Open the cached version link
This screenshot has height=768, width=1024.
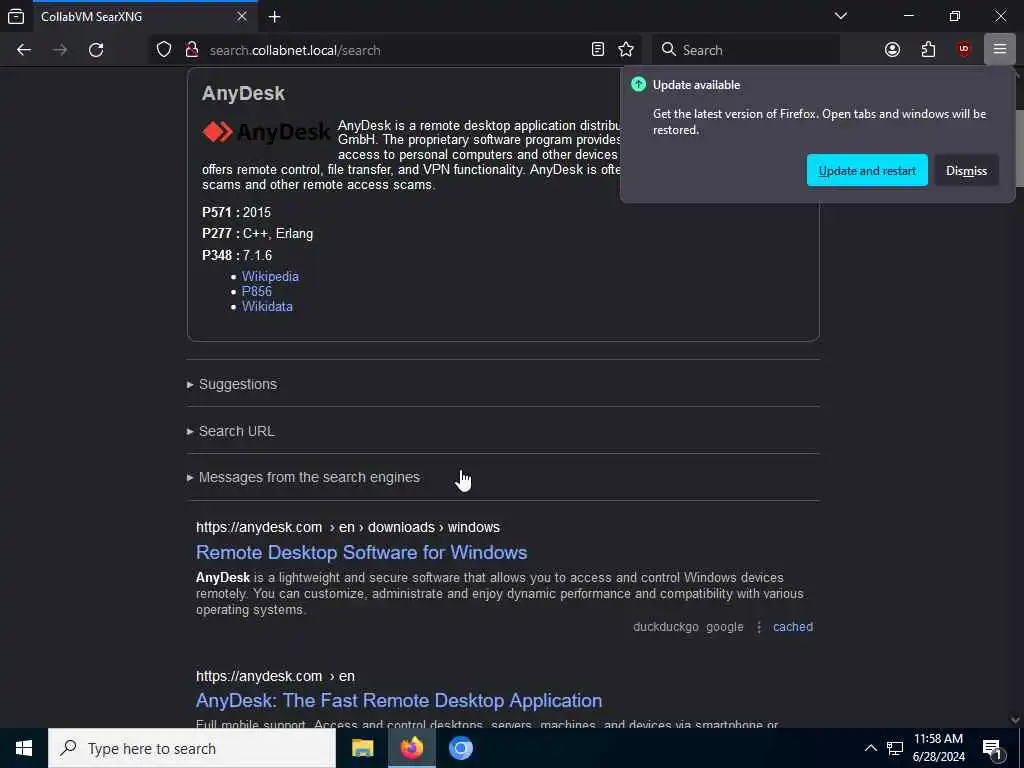[x=793, y=627]
